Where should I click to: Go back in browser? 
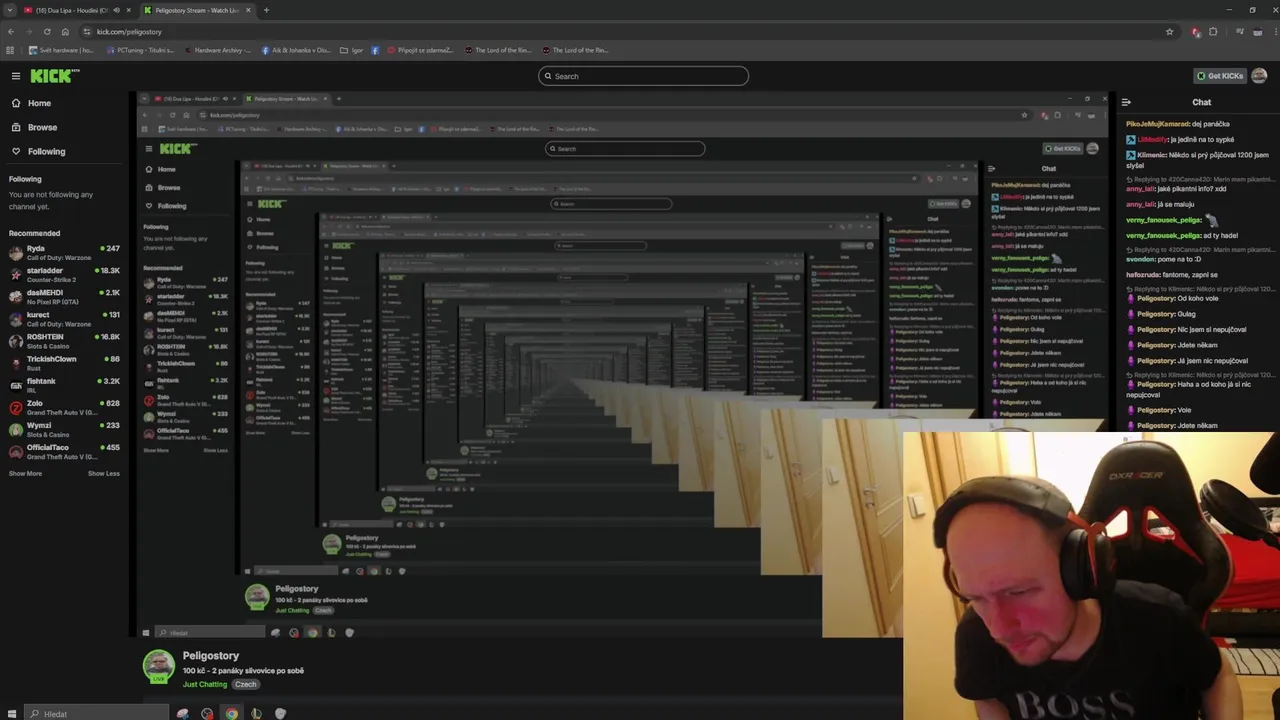11,31
